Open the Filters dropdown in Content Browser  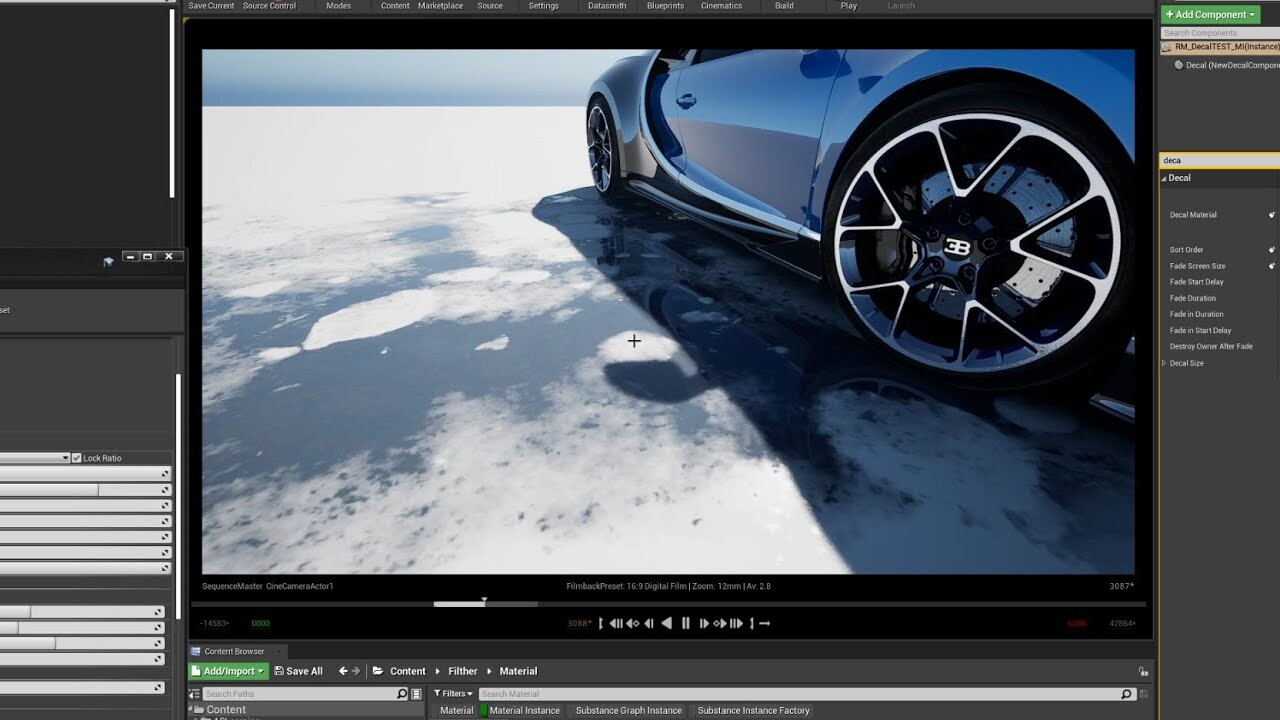[454, 693]
